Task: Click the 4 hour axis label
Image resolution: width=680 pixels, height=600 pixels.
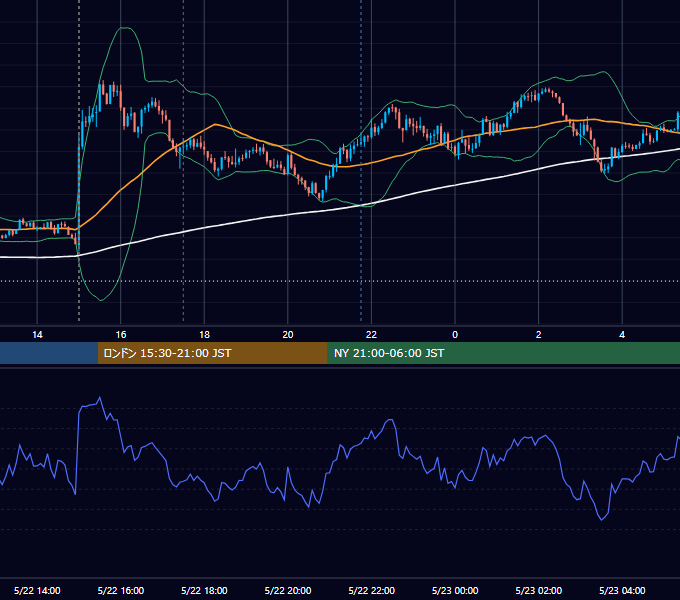Action: (622, 335)
